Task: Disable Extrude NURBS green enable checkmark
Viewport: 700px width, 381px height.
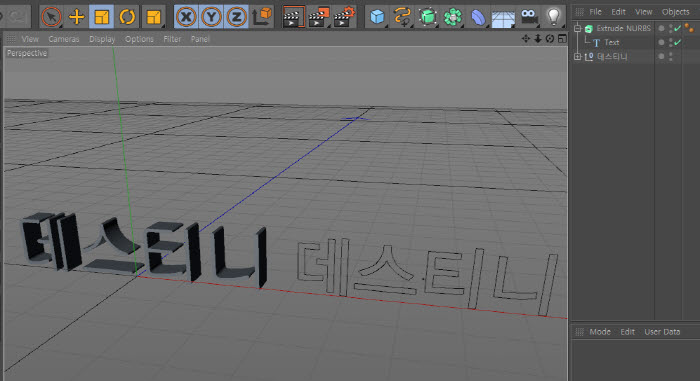Action: 678,28
